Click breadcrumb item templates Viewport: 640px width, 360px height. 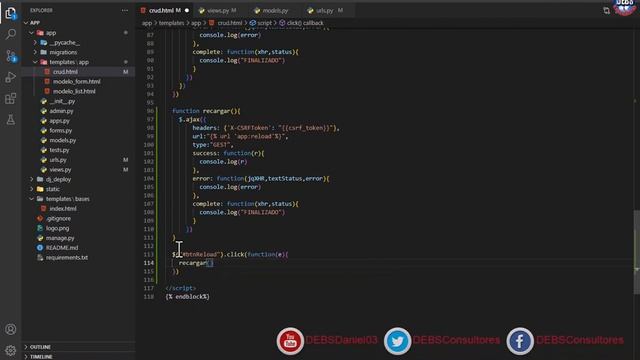171,23
